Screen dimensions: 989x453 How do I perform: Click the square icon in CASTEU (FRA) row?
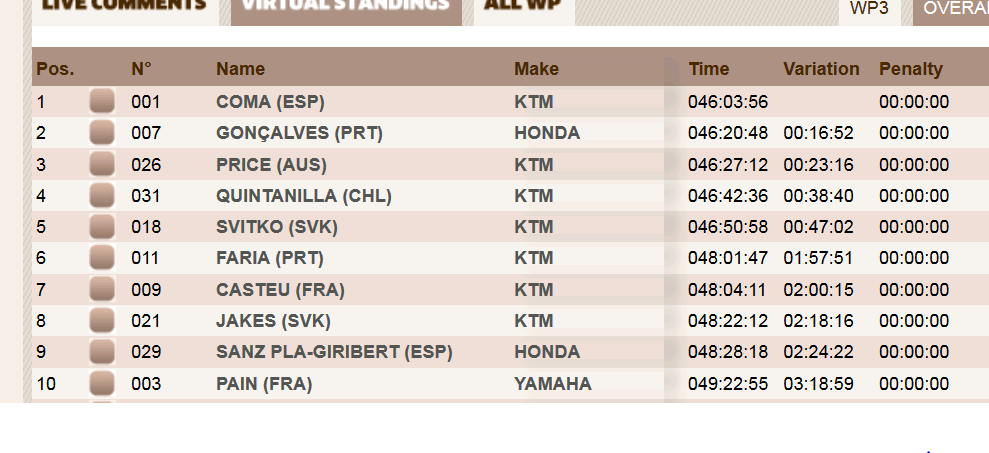coord(102,290)
